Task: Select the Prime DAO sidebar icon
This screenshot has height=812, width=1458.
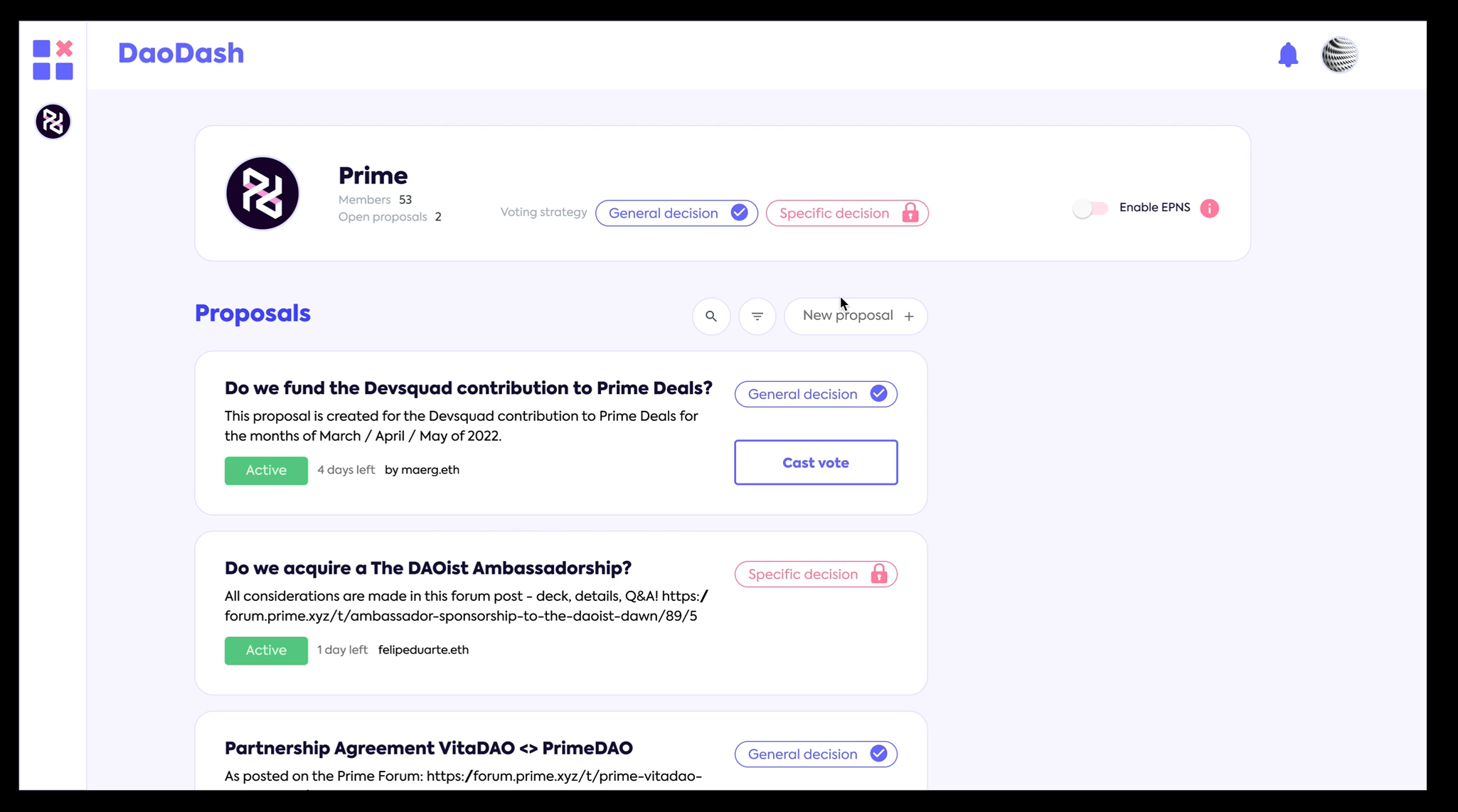Action: [x=53, y=122]
